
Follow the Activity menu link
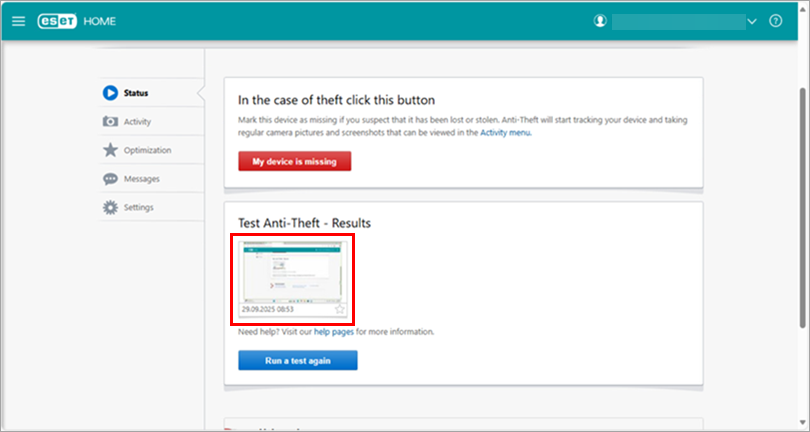tap(505, 131)
